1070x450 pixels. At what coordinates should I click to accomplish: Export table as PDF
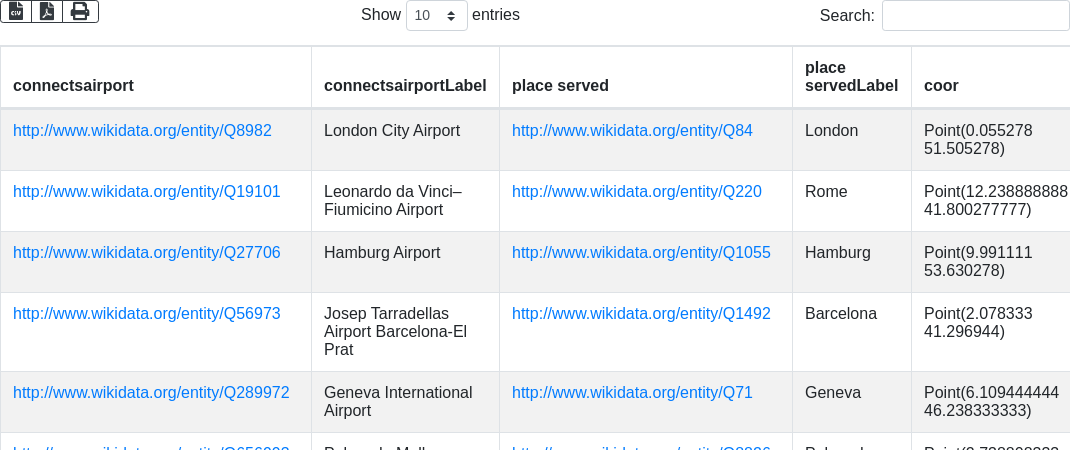[47, 11]
